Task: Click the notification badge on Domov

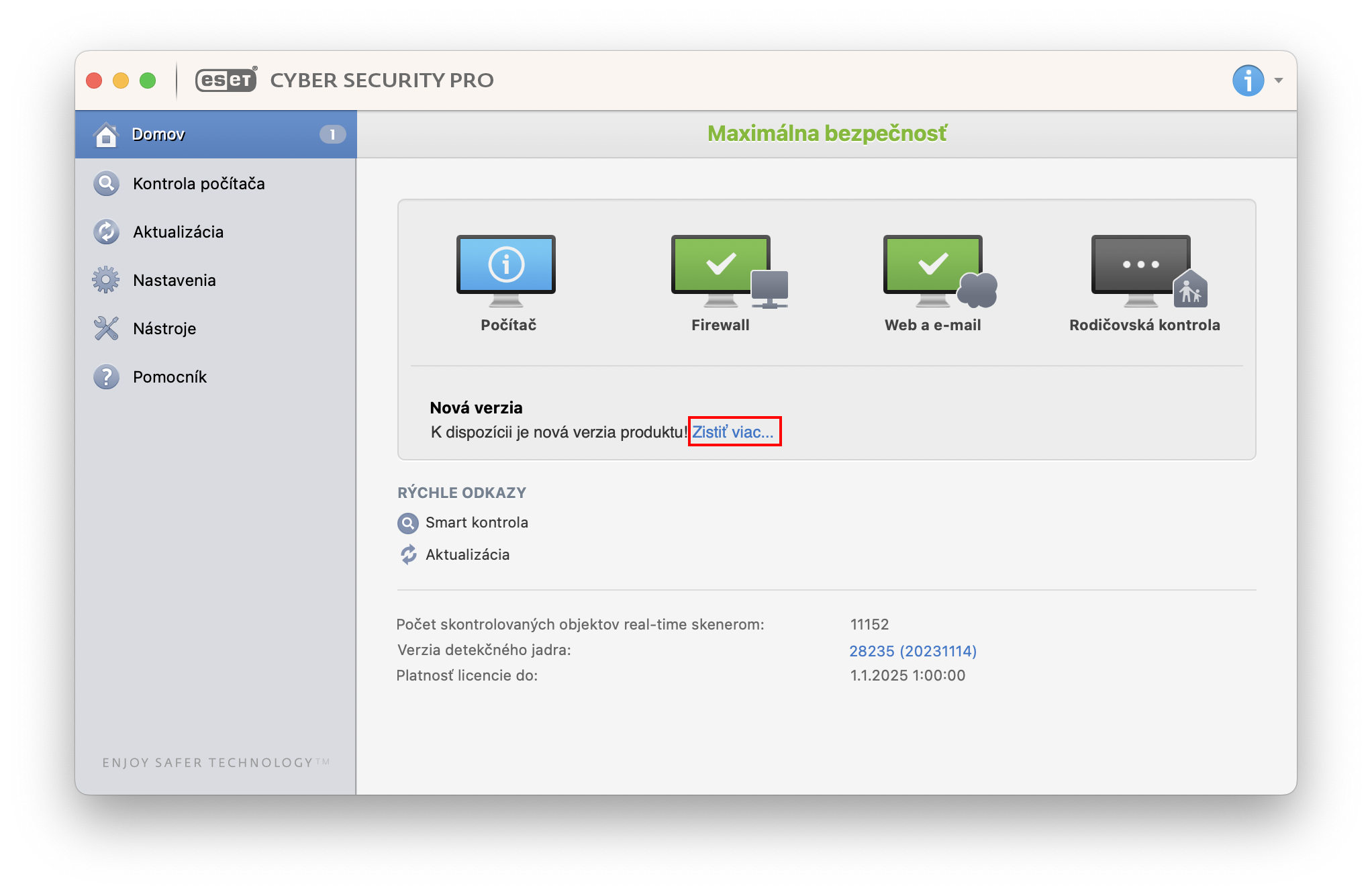Action: point(332,134)
